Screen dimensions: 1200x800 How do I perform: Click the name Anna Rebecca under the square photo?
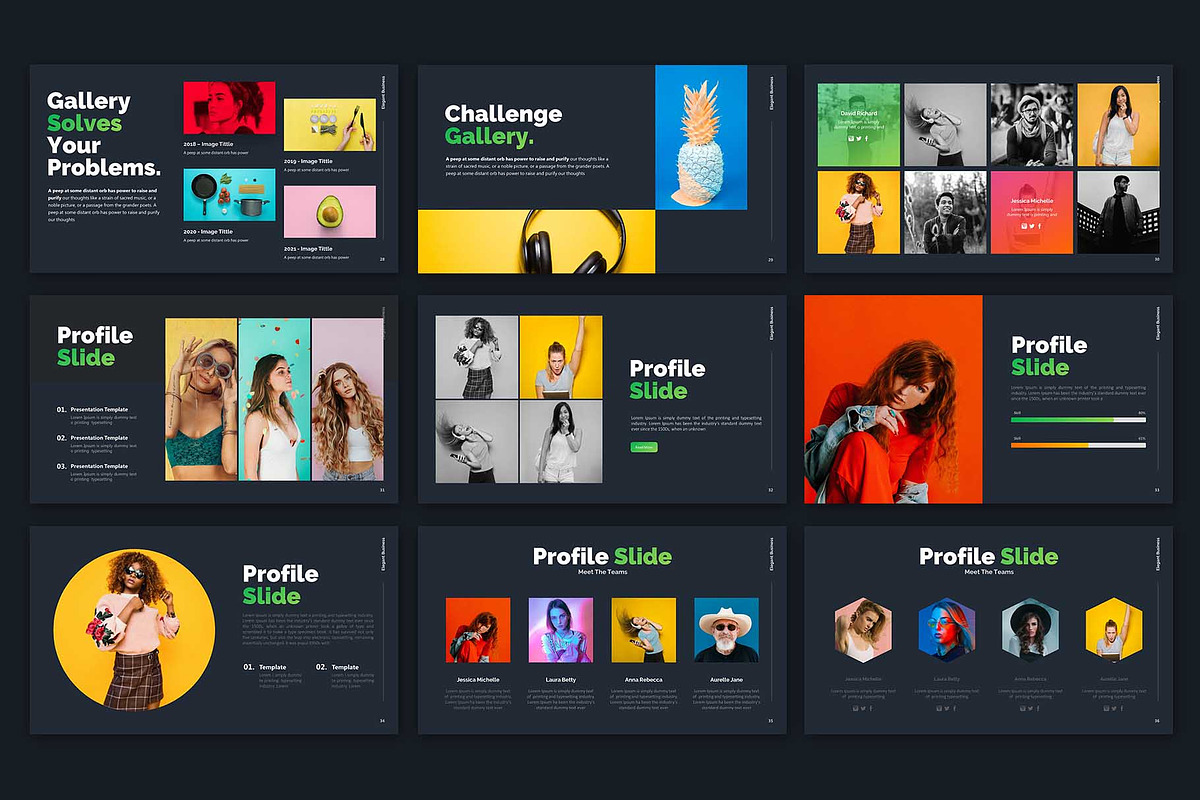coord(643,679)
